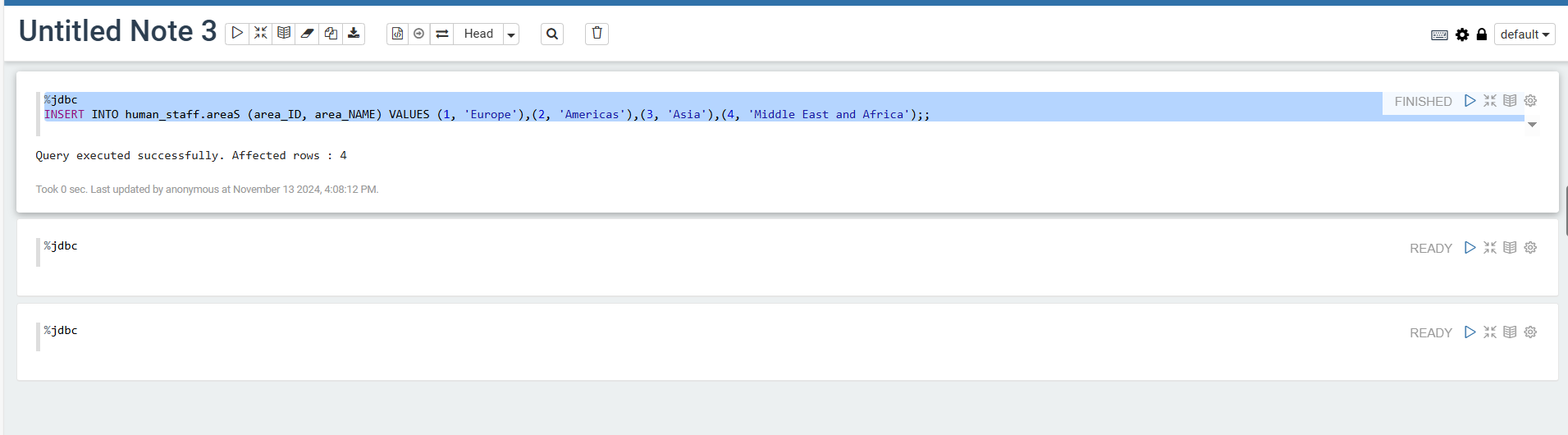The height and width of the screenshot is (435, 1568).
Task: Open version control commit icon
Action: 397,34
